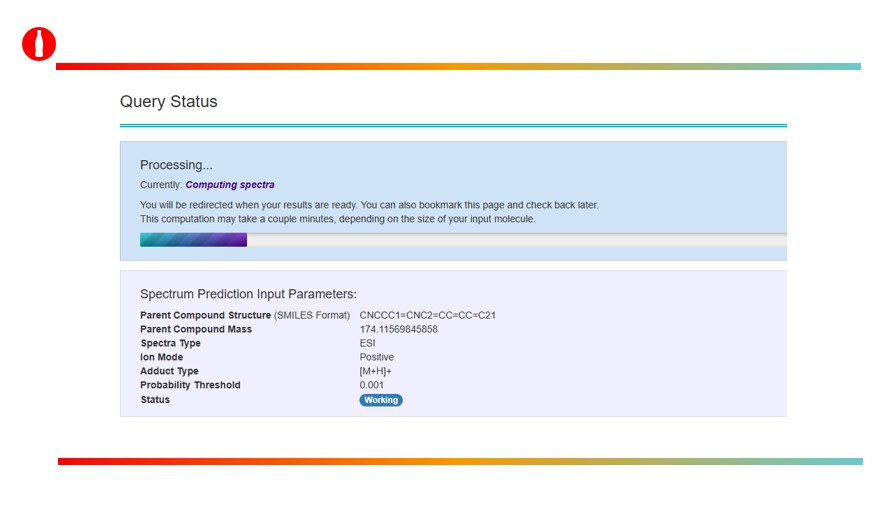Click the Positive ion mode value
Screen dimensions: 882x511
(x=376, y=357)
